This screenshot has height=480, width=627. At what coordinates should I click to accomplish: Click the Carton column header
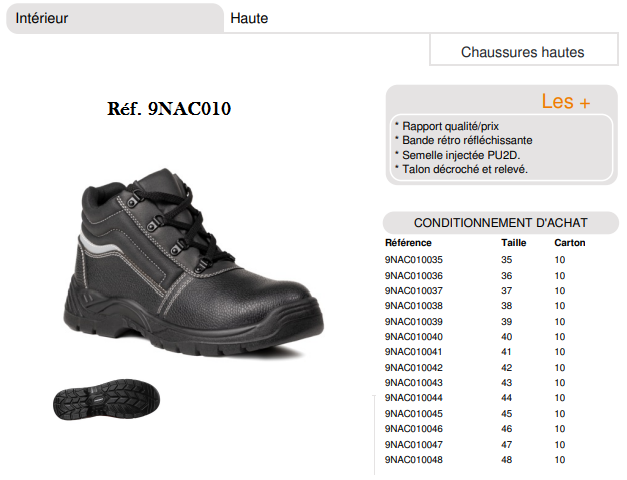click(569, 243)
